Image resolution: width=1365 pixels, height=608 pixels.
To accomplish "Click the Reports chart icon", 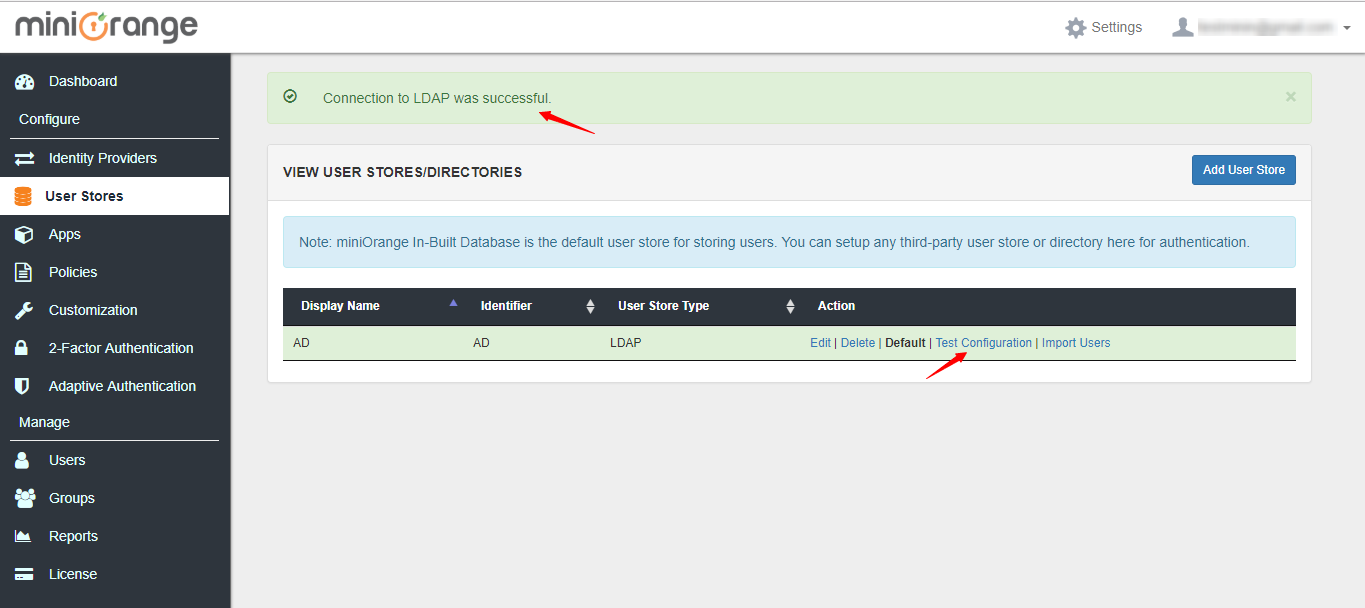I will pos(24,536).
